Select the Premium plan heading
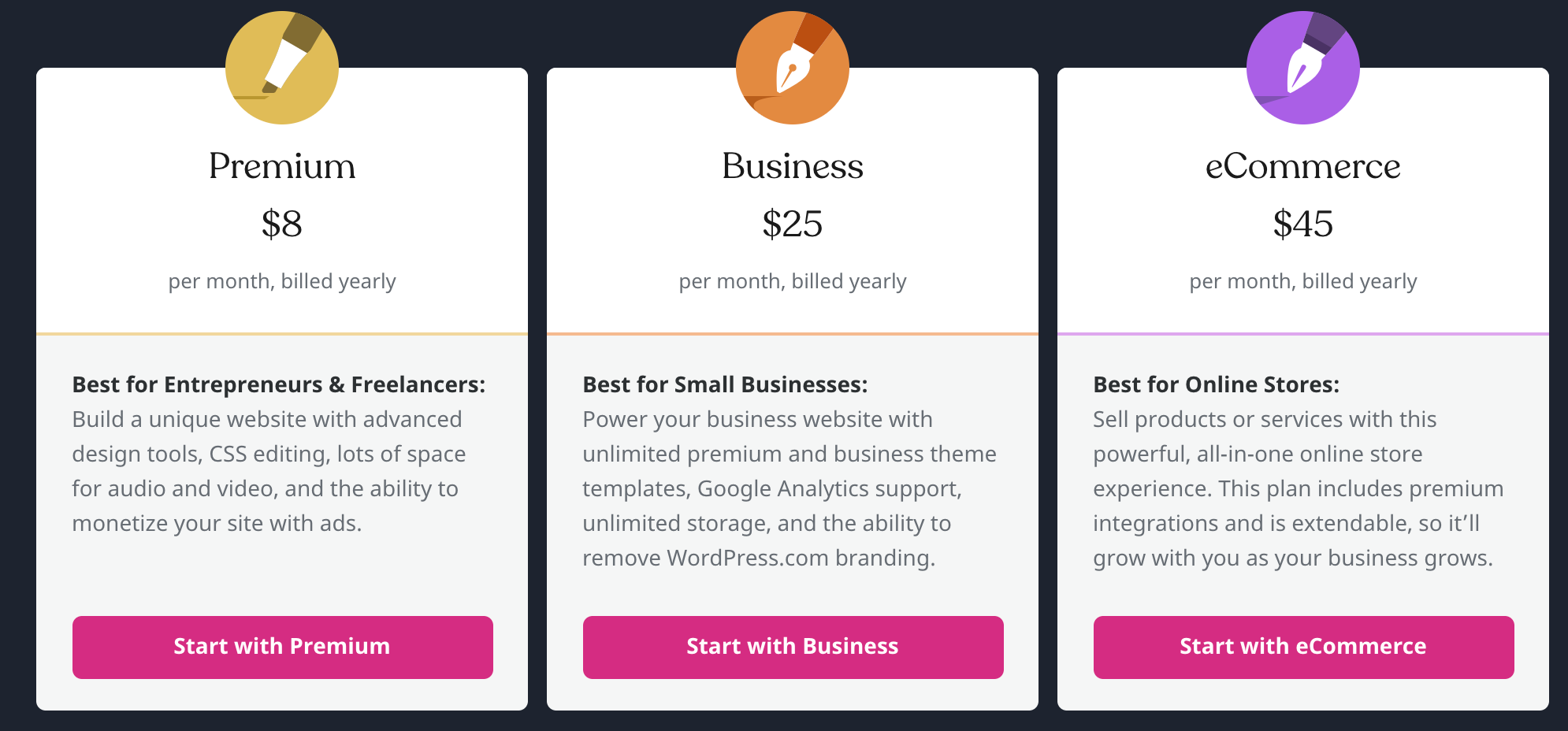 (x=281, y=165)
